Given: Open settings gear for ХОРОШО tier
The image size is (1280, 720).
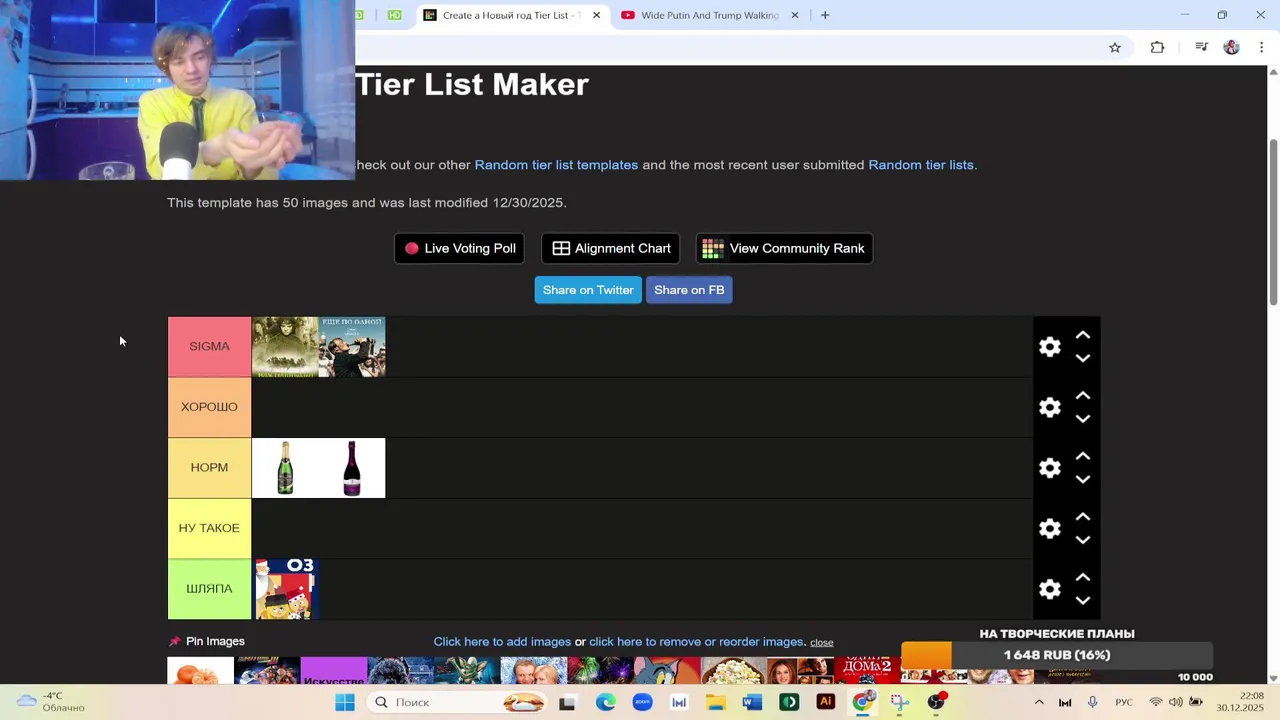Looking at the screenshot, I should [x=1049, y=408].
